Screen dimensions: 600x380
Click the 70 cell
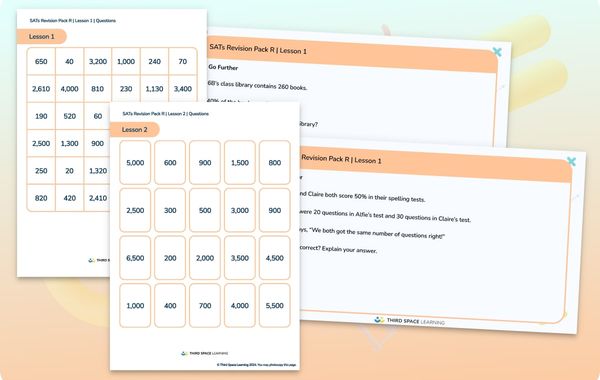tap(183, 61)
